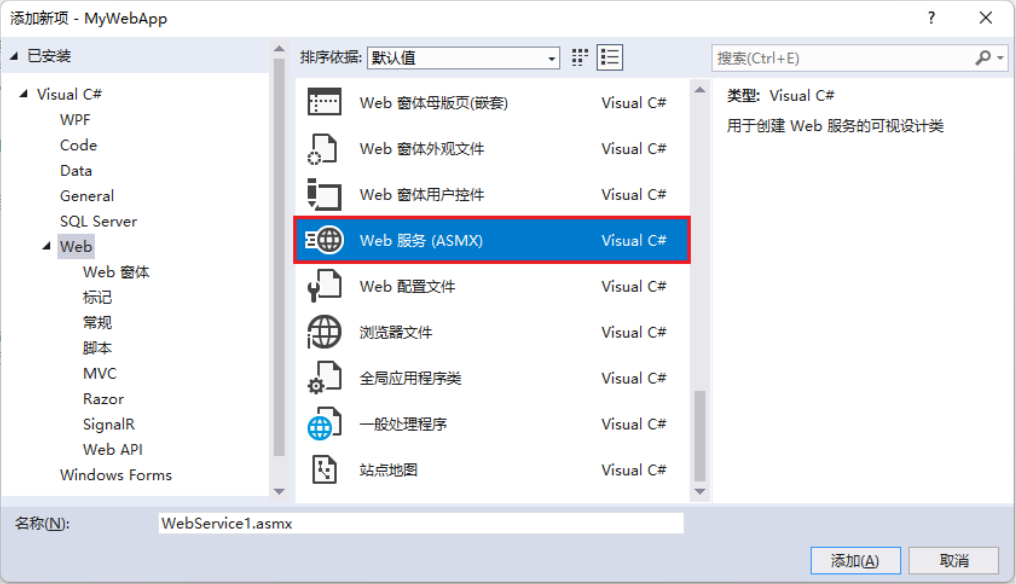Select Visual C# root category label
The width and height of the screenshot is (1016, 584).
[69, 94]
